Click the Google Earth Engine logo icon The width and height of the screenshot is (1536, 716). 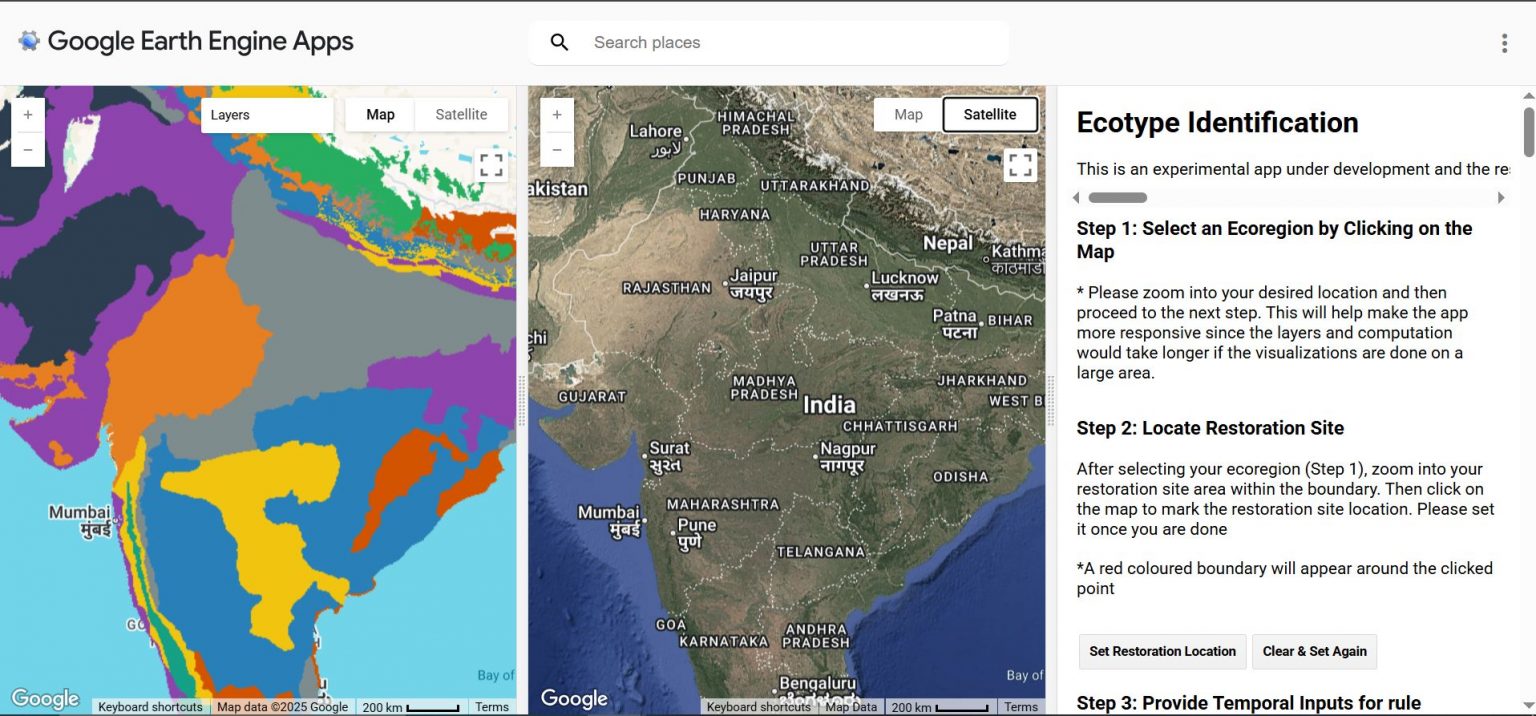coord(29,41)
